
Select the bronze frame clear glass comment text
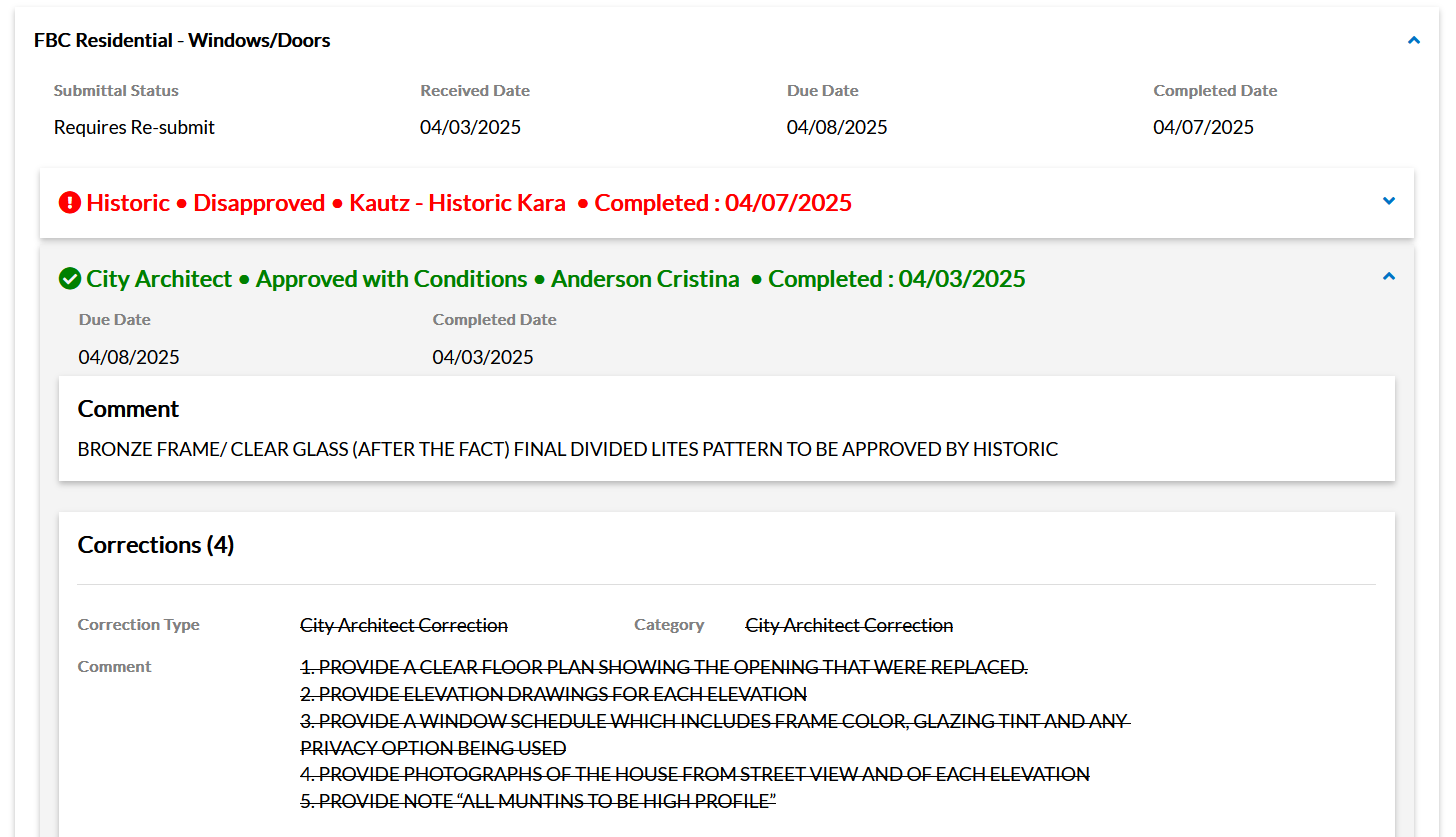pyautogui.click(x=567, y=450)
